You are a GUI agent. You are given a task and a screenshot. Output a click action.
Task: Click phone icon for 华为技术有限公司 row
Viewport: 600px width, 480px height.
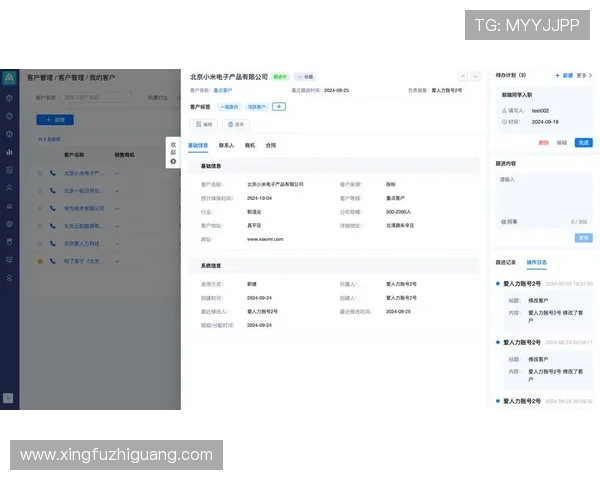tap(53, 208)
